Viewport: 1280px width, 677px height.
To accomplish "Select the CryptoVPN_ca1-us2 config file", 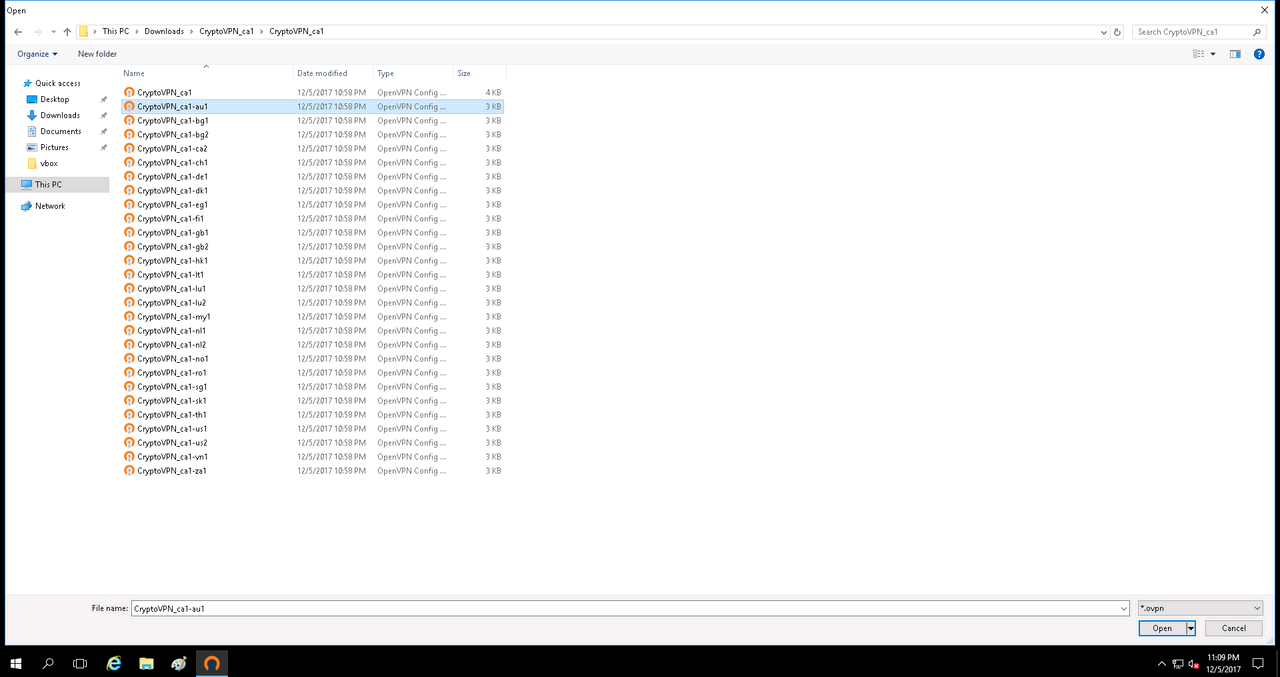I will click(x=172, y=442).
